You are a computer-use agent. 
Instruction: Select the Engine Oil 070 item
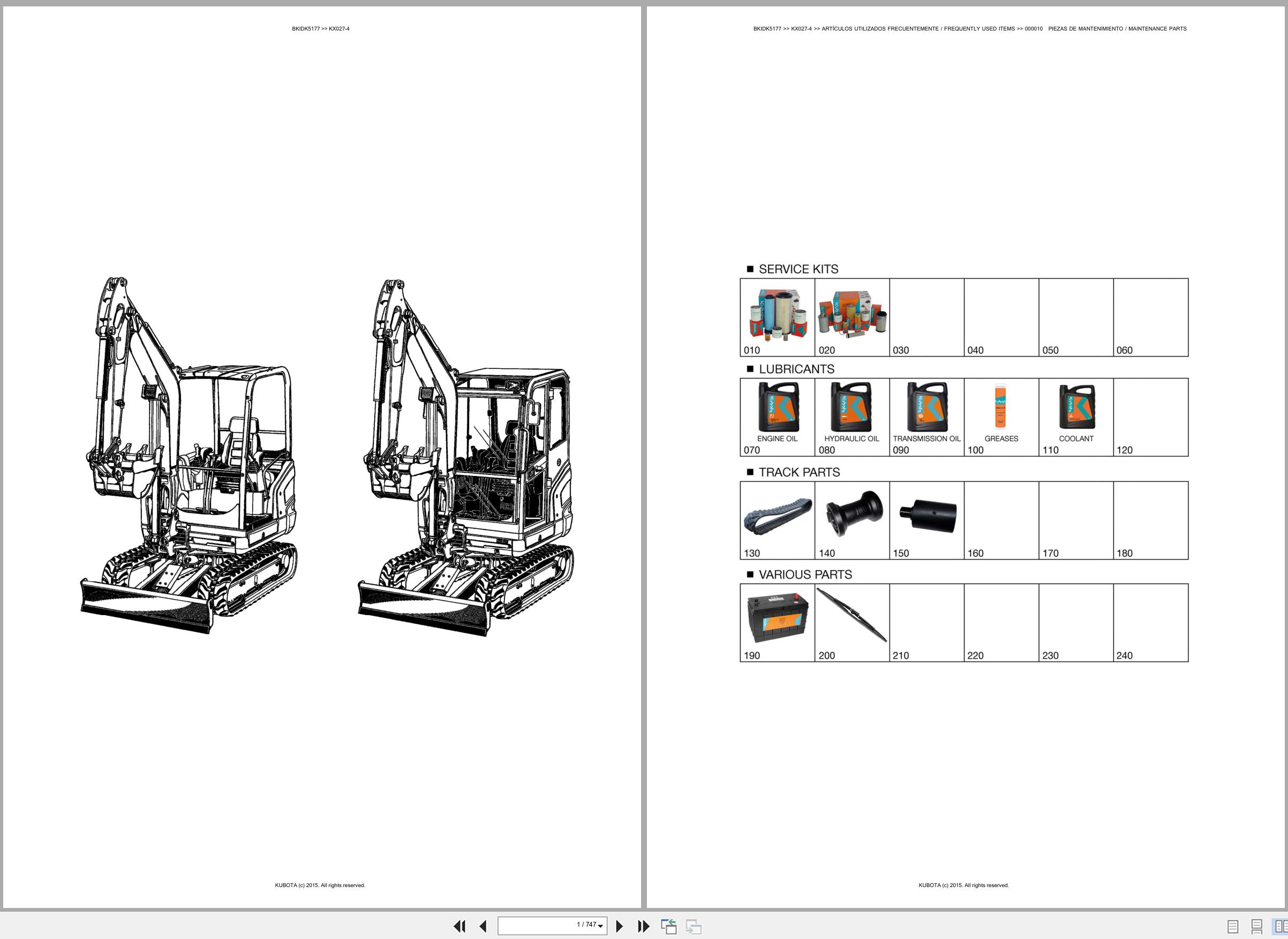coord(777,417)
